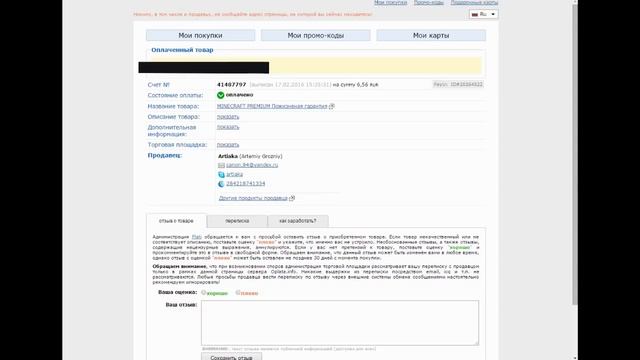The height and width of the screenshot is (360, 640).
Task: Click the external-link icon after product name
Action: click(332, 106)
